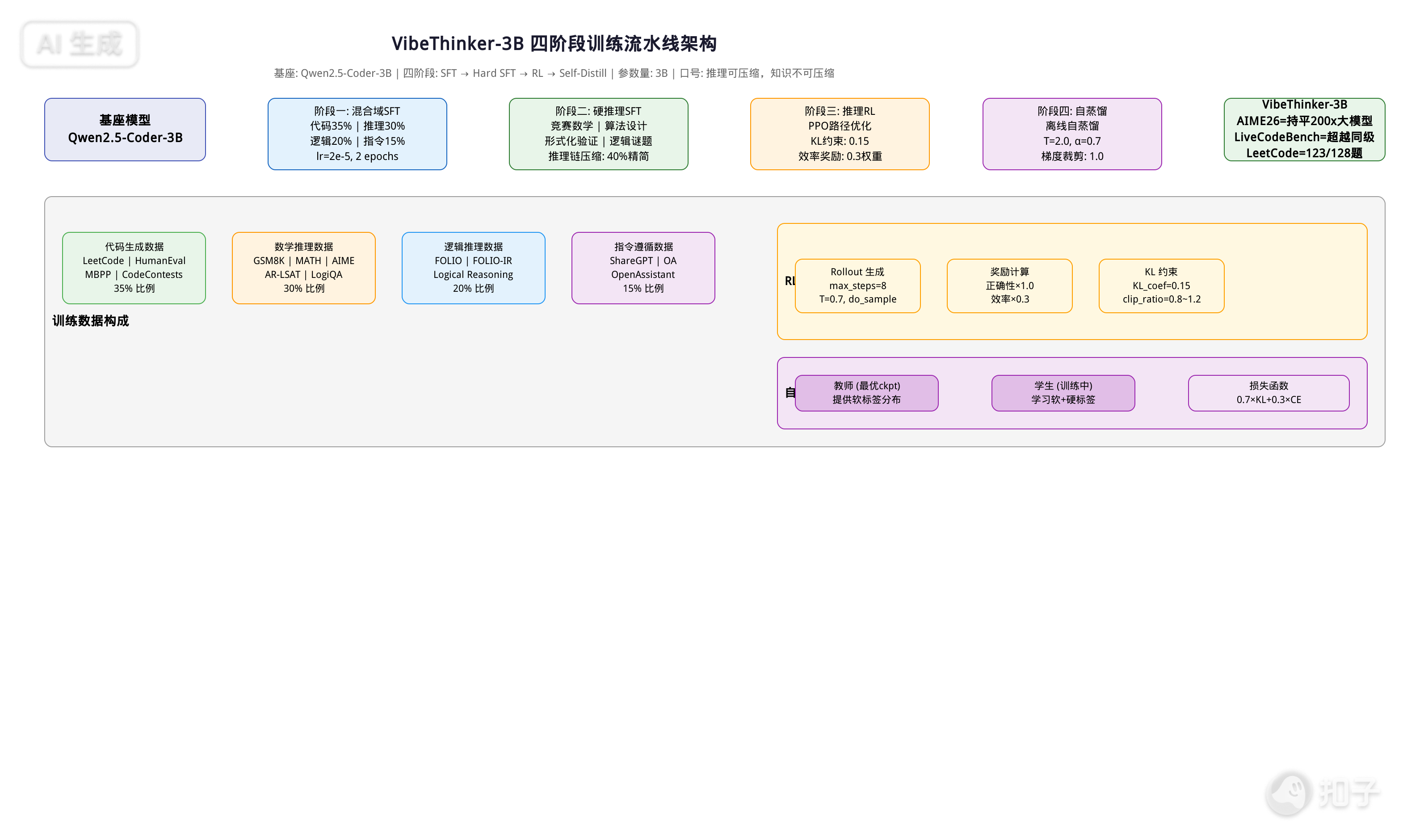Click the text PPO路径优化
This screenshot has width=1403, height=840.
(x=839, y=126)
